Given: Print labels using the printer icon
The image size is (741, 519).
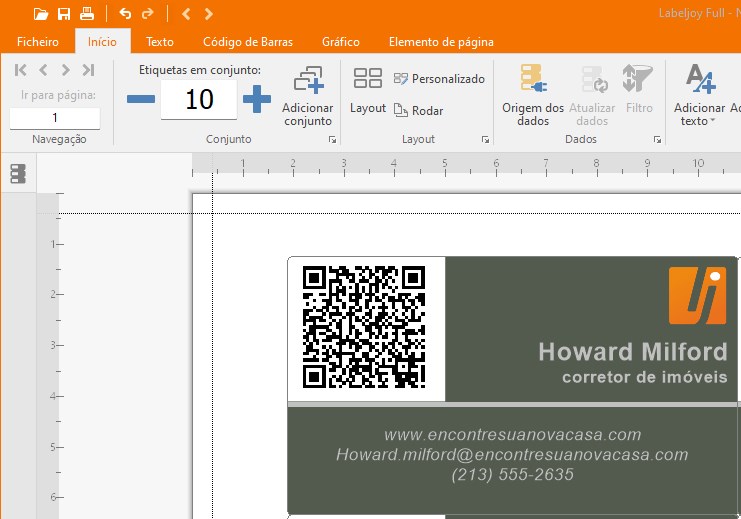Looking at the screenshot, I should (87, 14).
